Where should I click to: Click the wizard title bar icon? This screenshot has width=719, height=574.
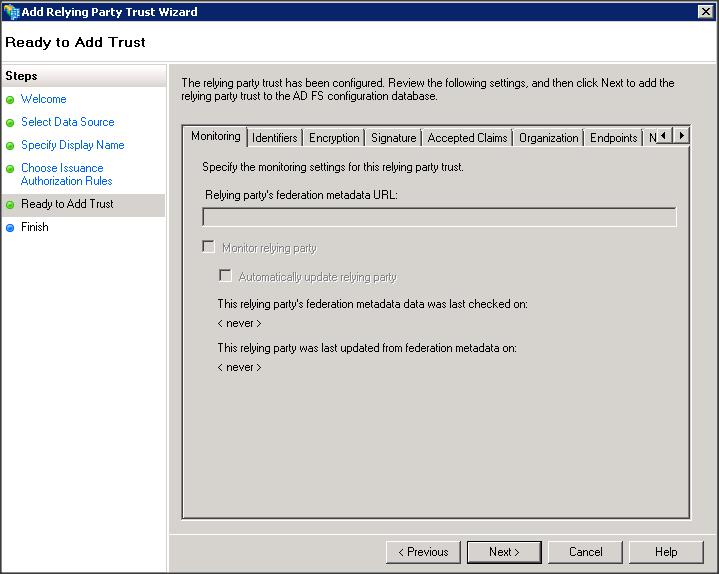coord(11,11)
